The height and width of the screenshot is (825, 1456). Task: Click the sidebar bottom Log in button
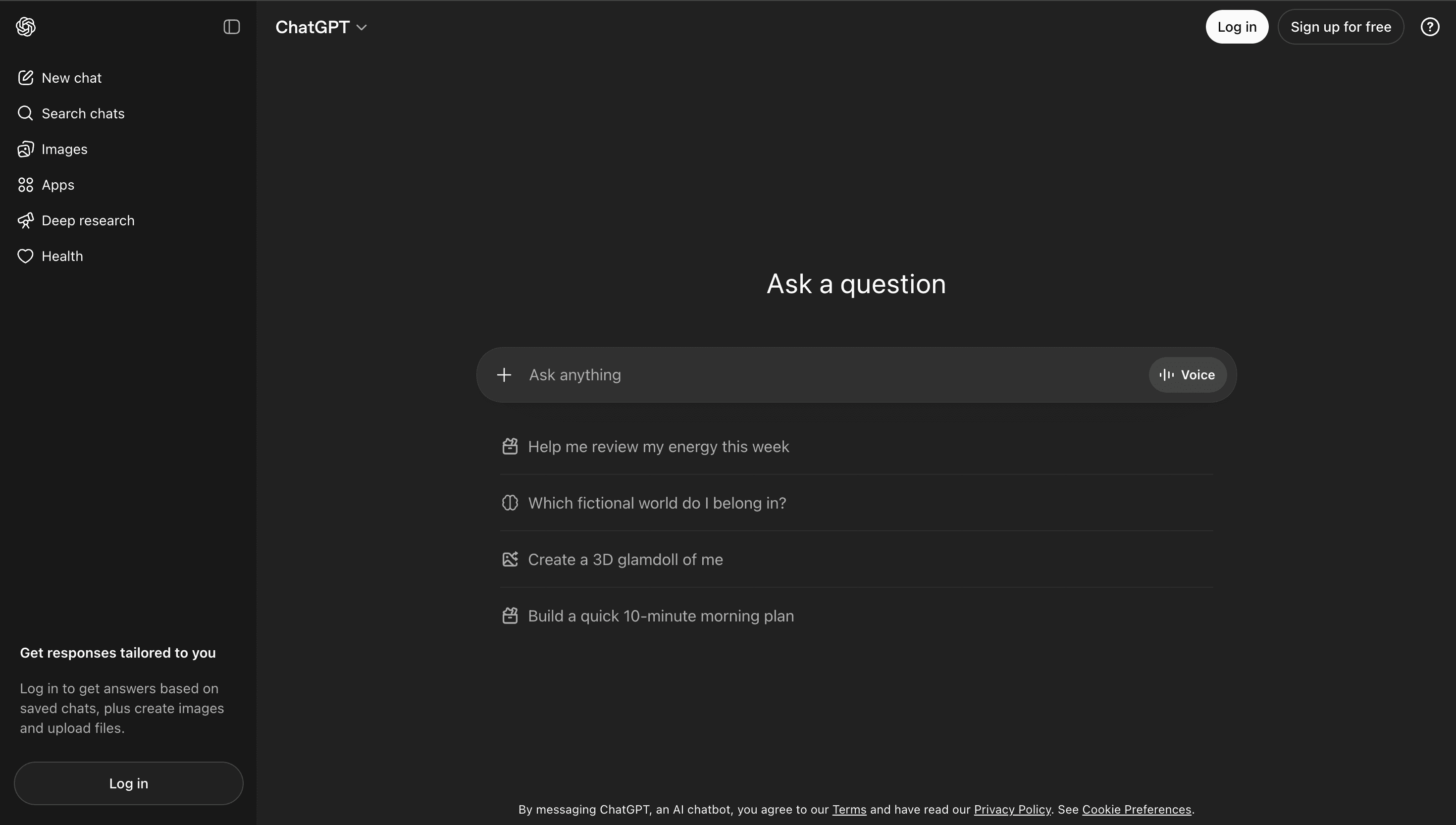[x=129, y=783]
